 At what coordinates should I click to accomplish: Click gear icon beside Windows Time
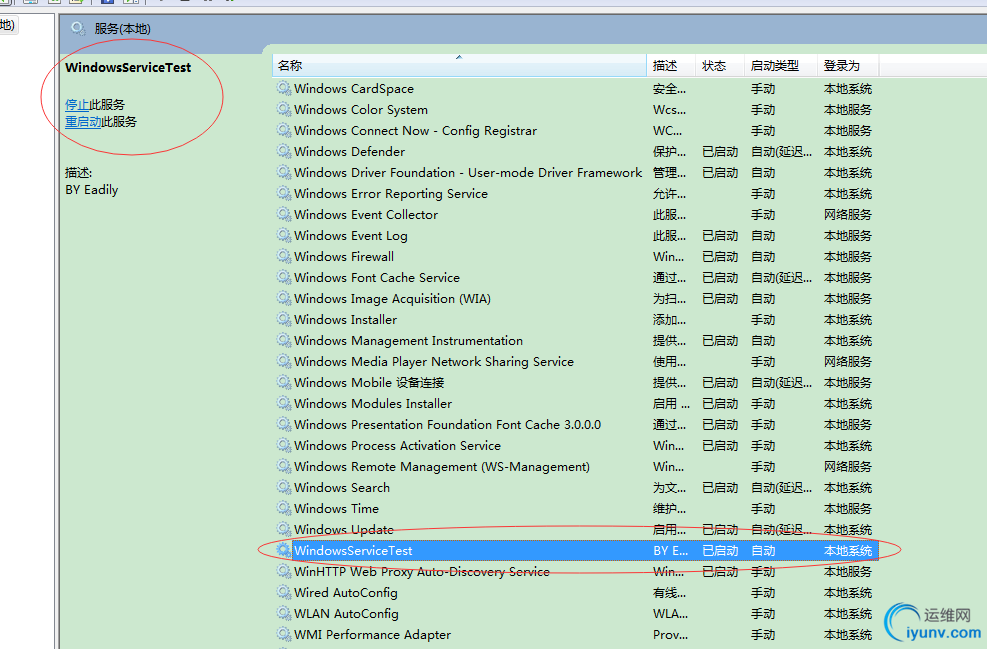(284, 509)
